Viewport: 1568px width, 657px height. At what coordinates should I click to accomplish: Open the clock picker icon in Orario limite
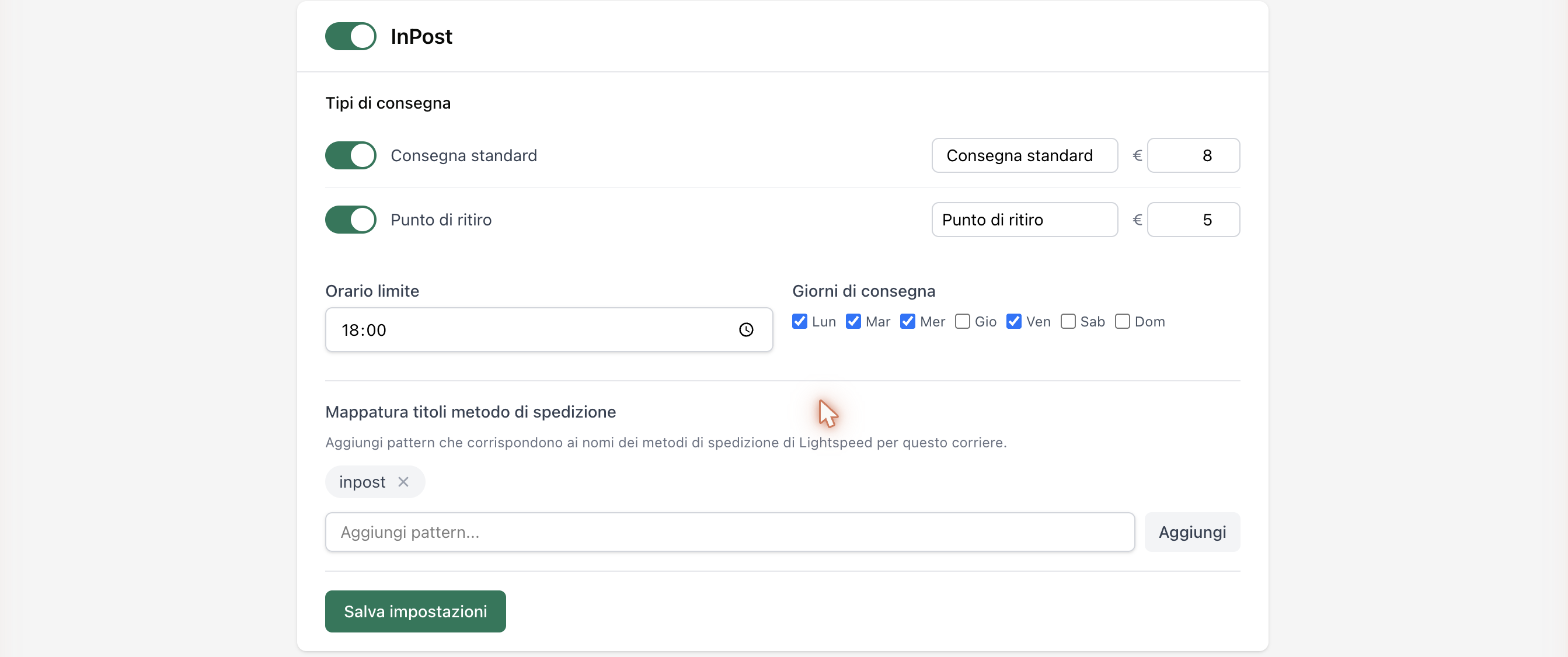pos(745,329)
